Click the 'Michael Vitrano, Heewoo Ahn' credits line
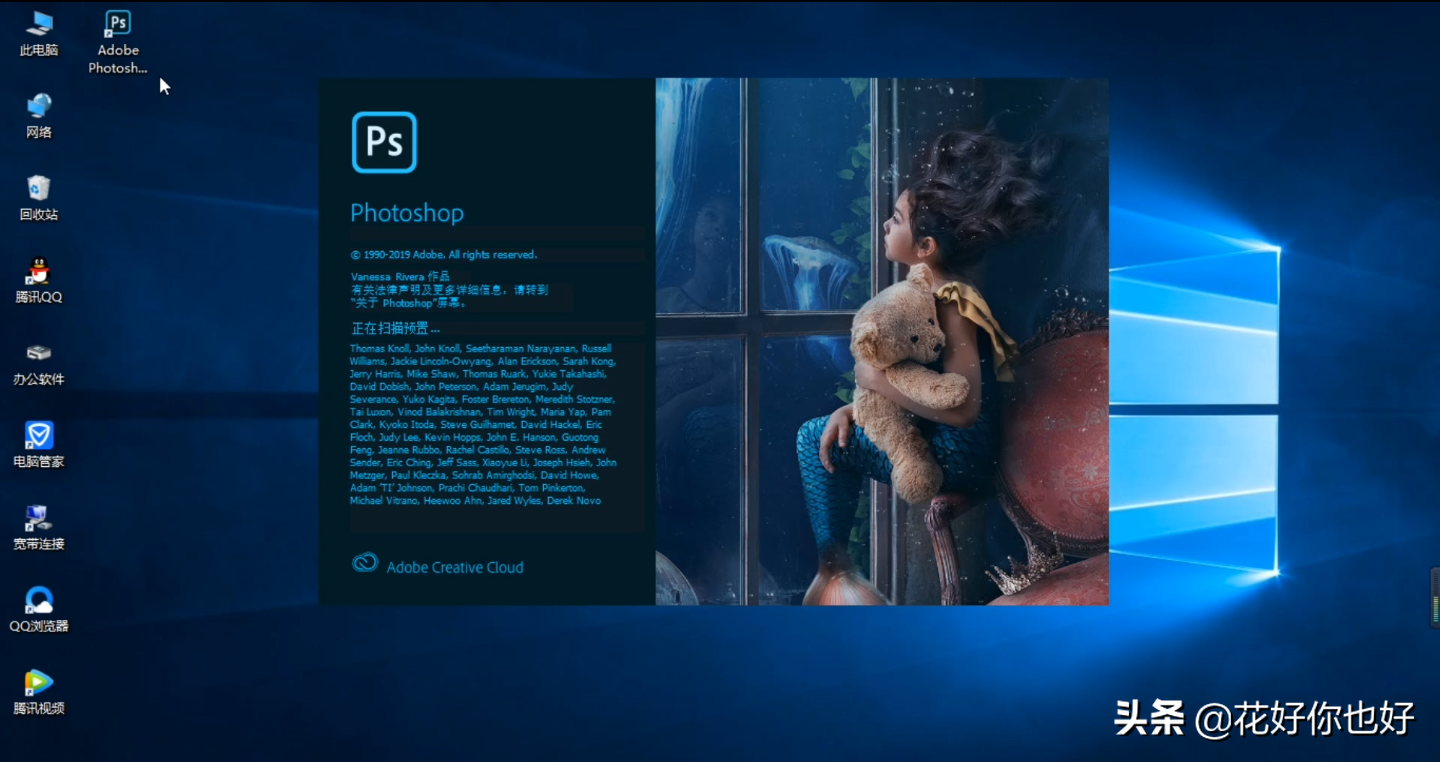 tap(475, 500)
